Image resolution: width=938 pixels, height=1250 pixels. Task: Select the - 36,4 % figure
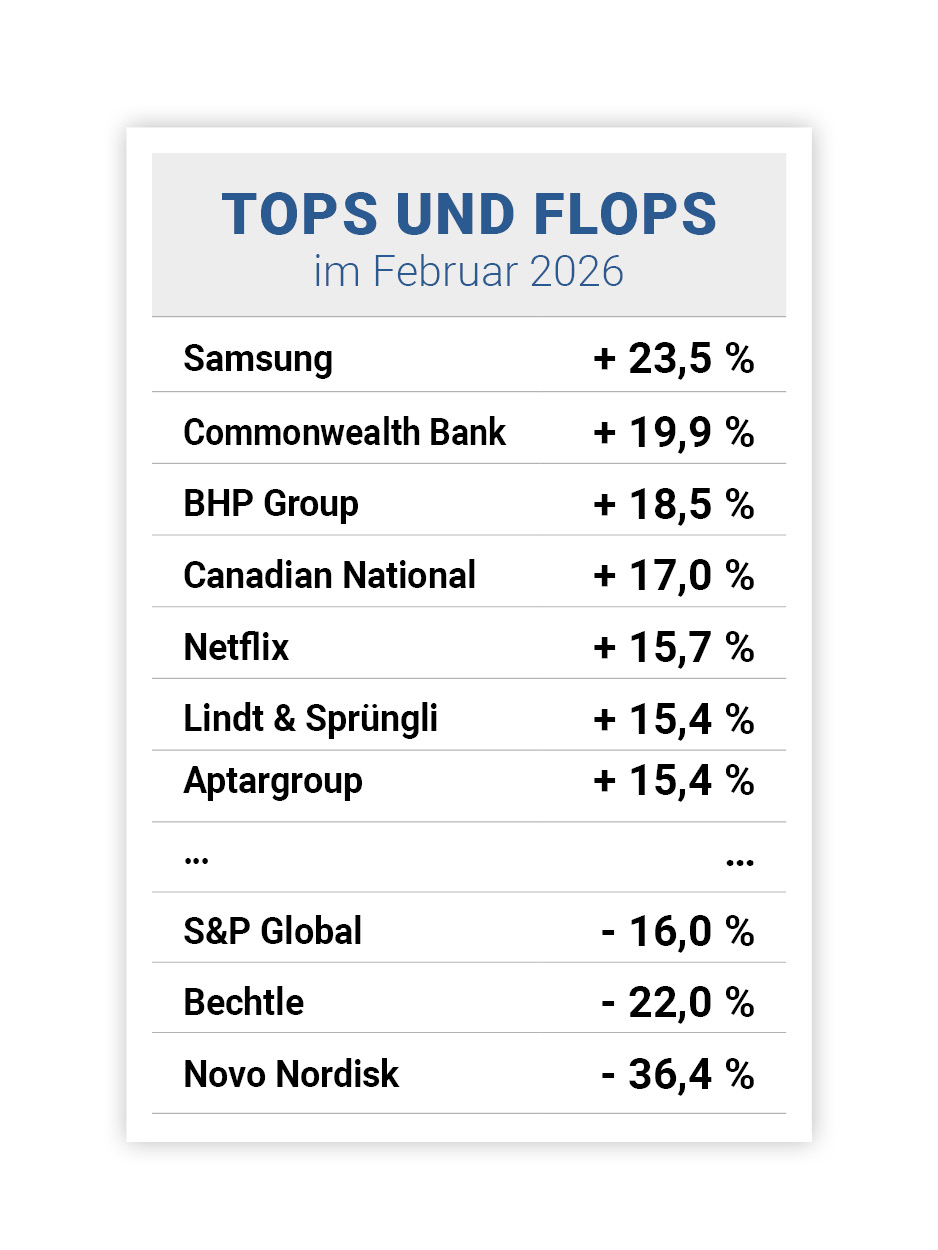tap(677, 1075)
